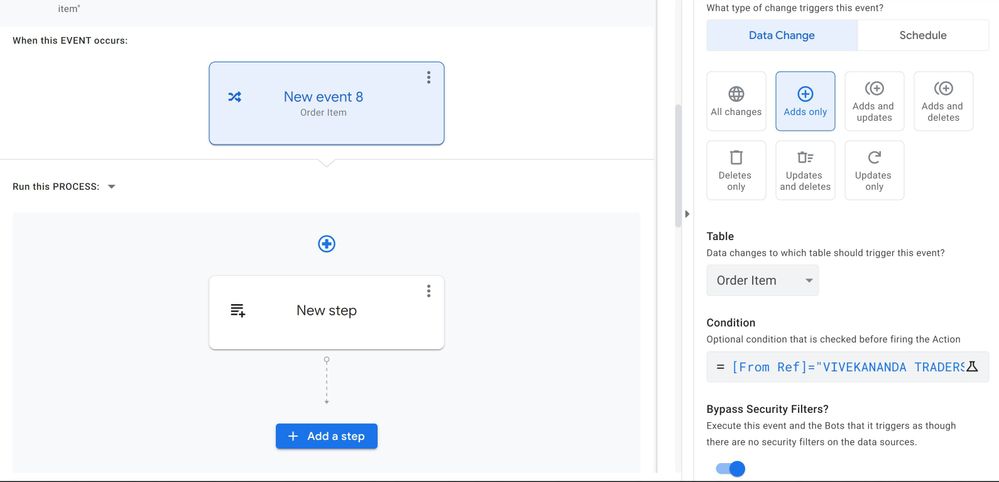
Task: Open the expression test flask icon
Action: pos(972,367)
